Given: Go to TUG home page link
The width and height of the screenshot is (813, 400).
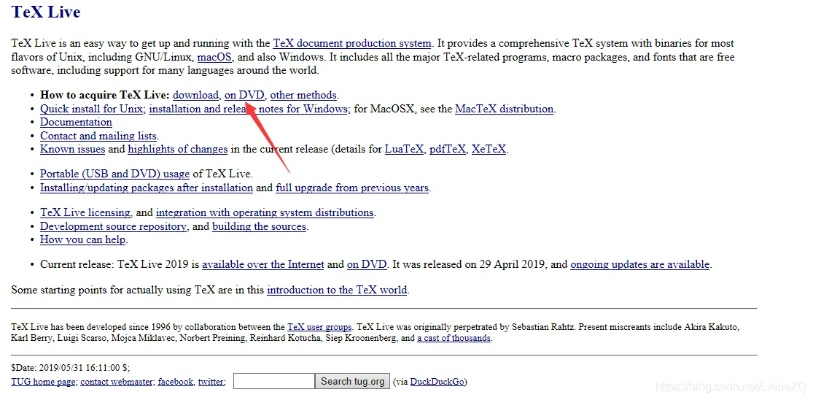Looking at the screenshot, I should click(x=44, y=382).
